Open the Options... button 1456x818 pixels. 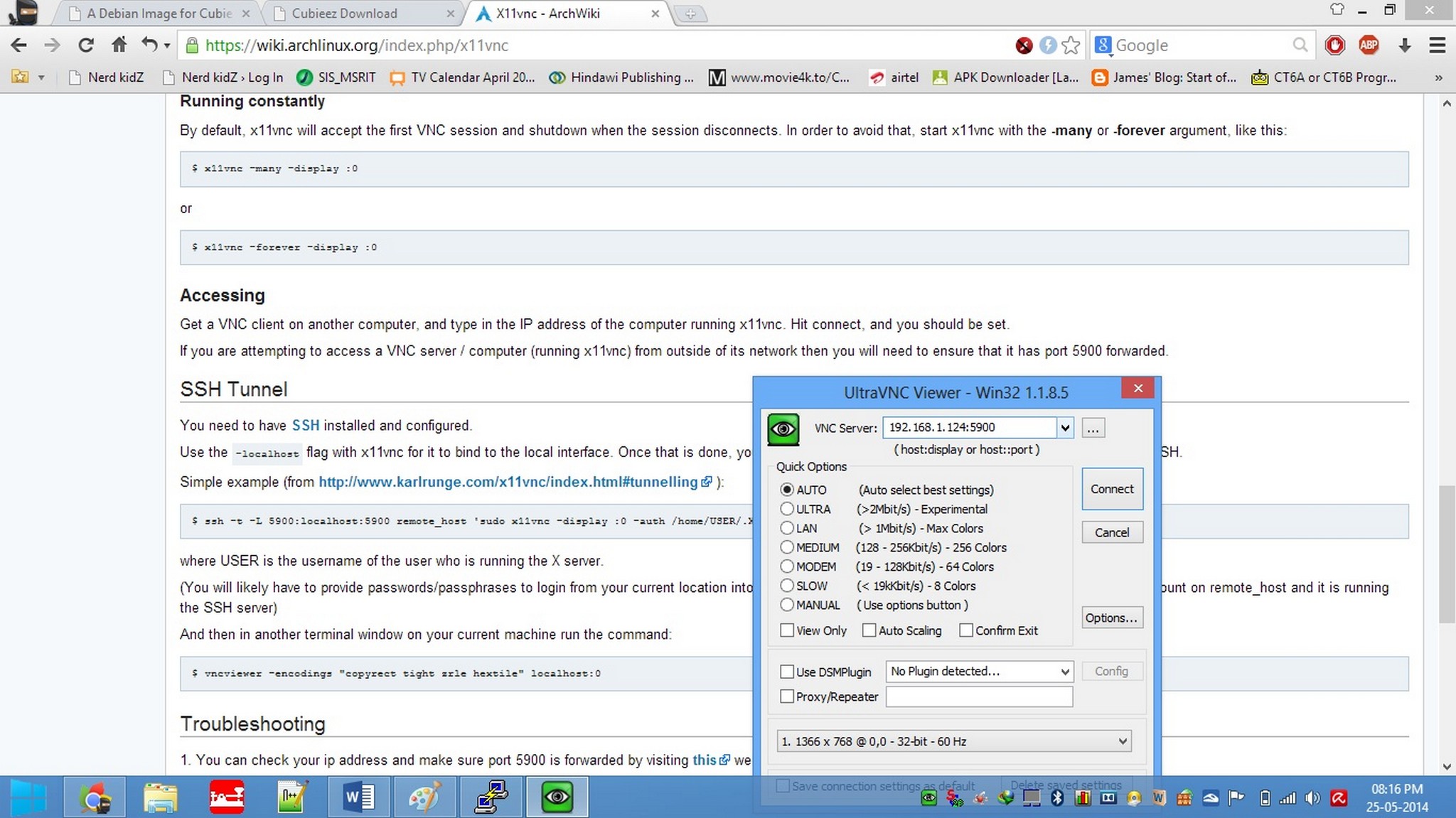[1112, 618]
